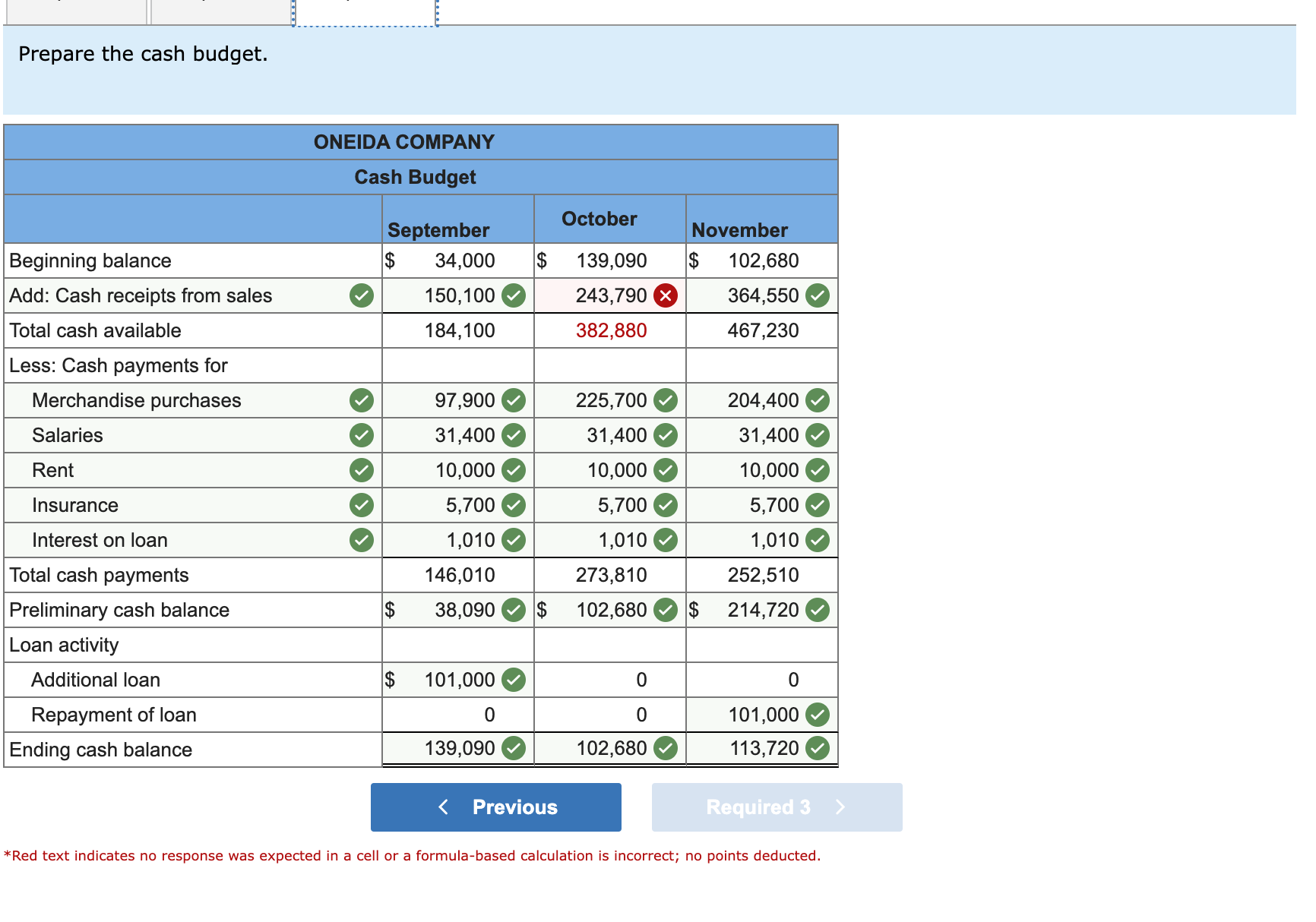Click the Ending cash balance row label

(x=101, y=750)
